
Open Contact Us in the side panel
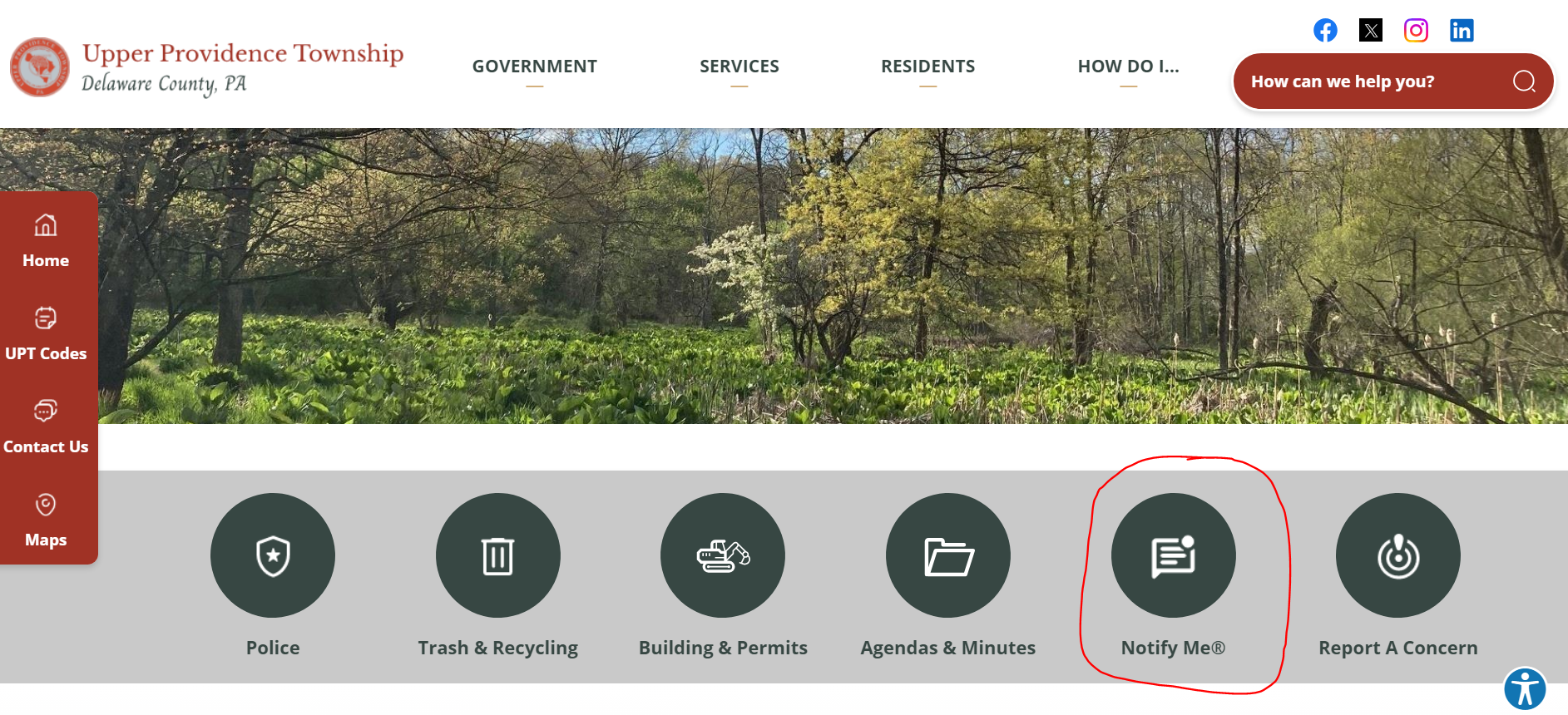point(46,427)
